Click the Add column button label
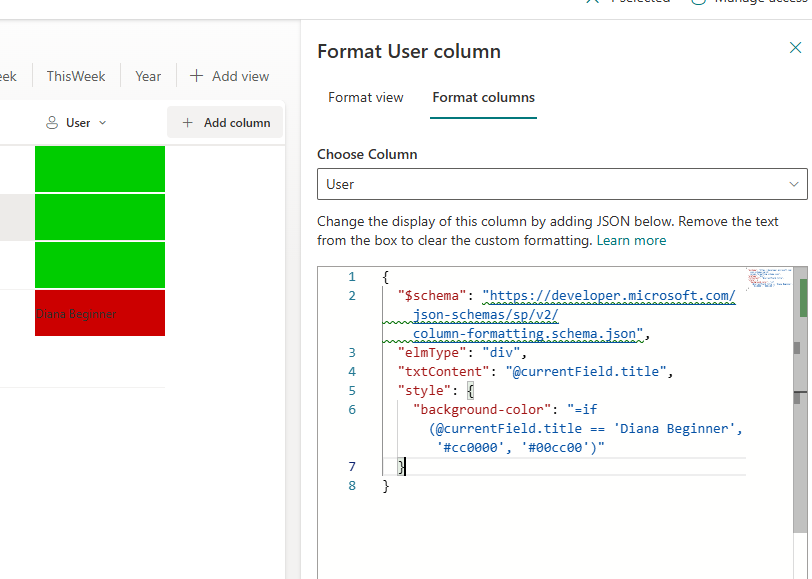 pos(237,123)
